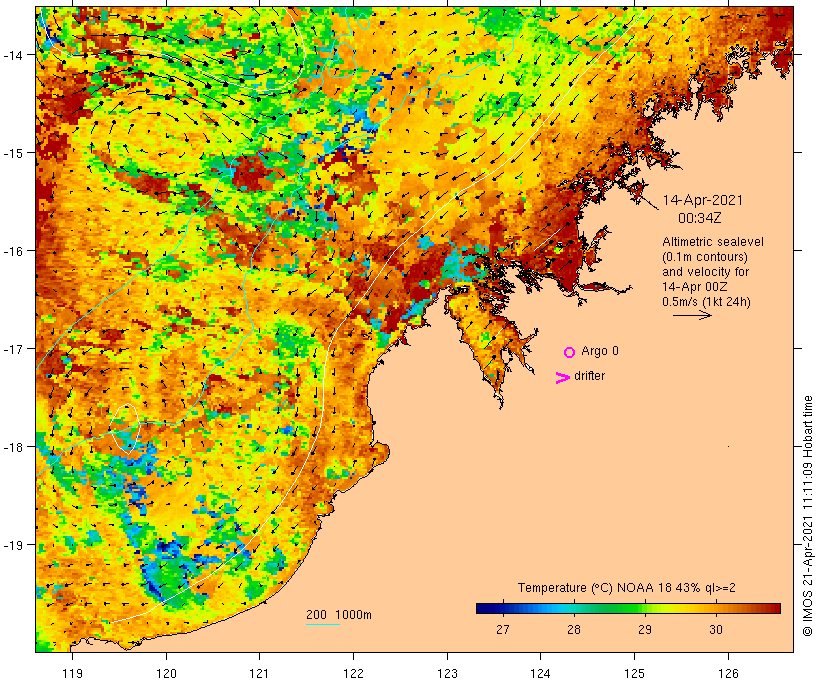Click the time label 00:34Z

point(700,218)
